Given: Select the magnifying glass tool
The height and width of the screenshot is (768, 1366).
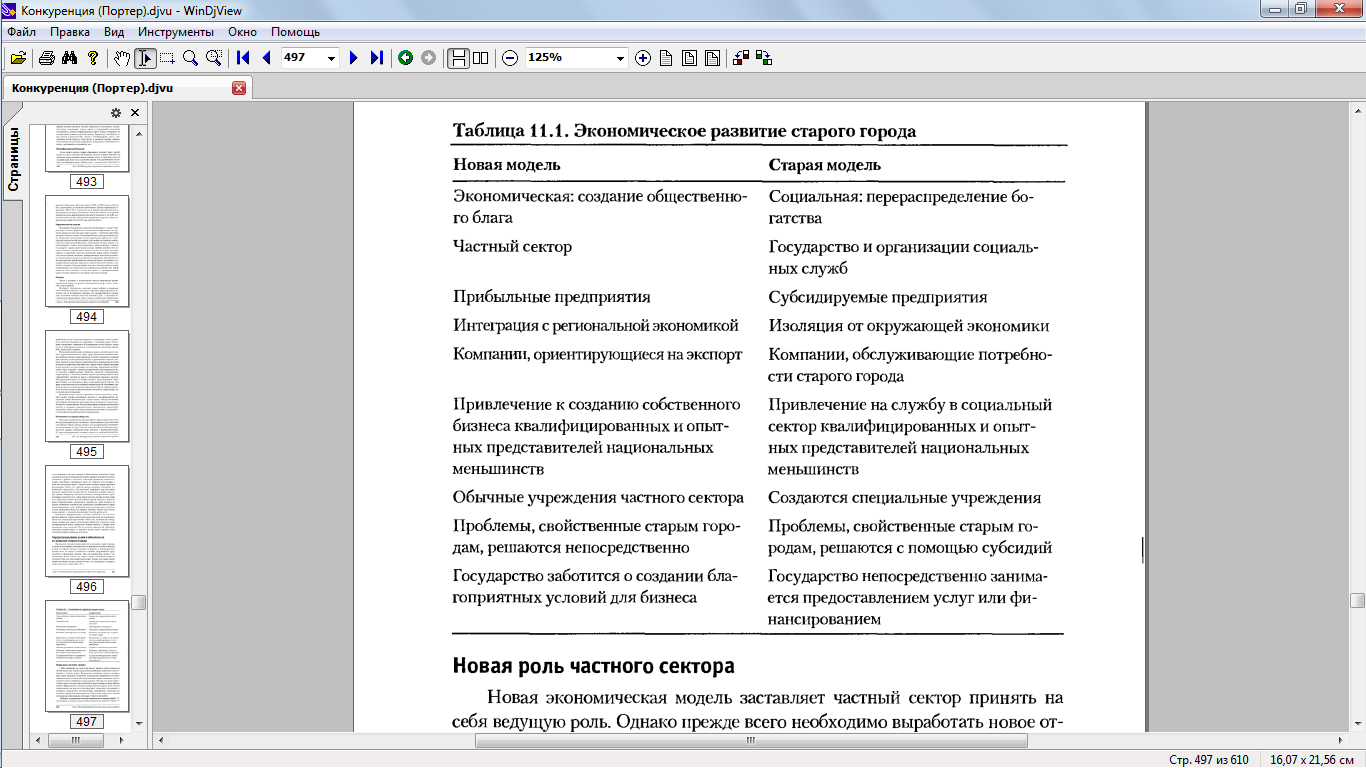Looking at the screenshot, I should [190, 58].
